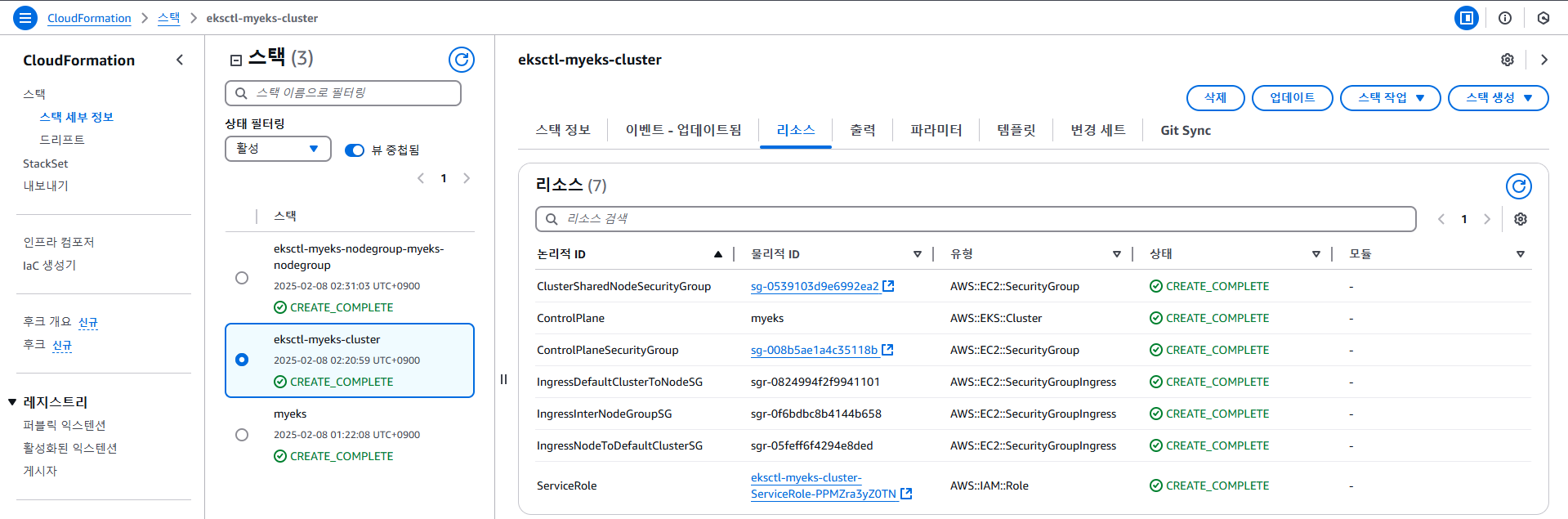Open 내보내기 in sidebar

46,186
